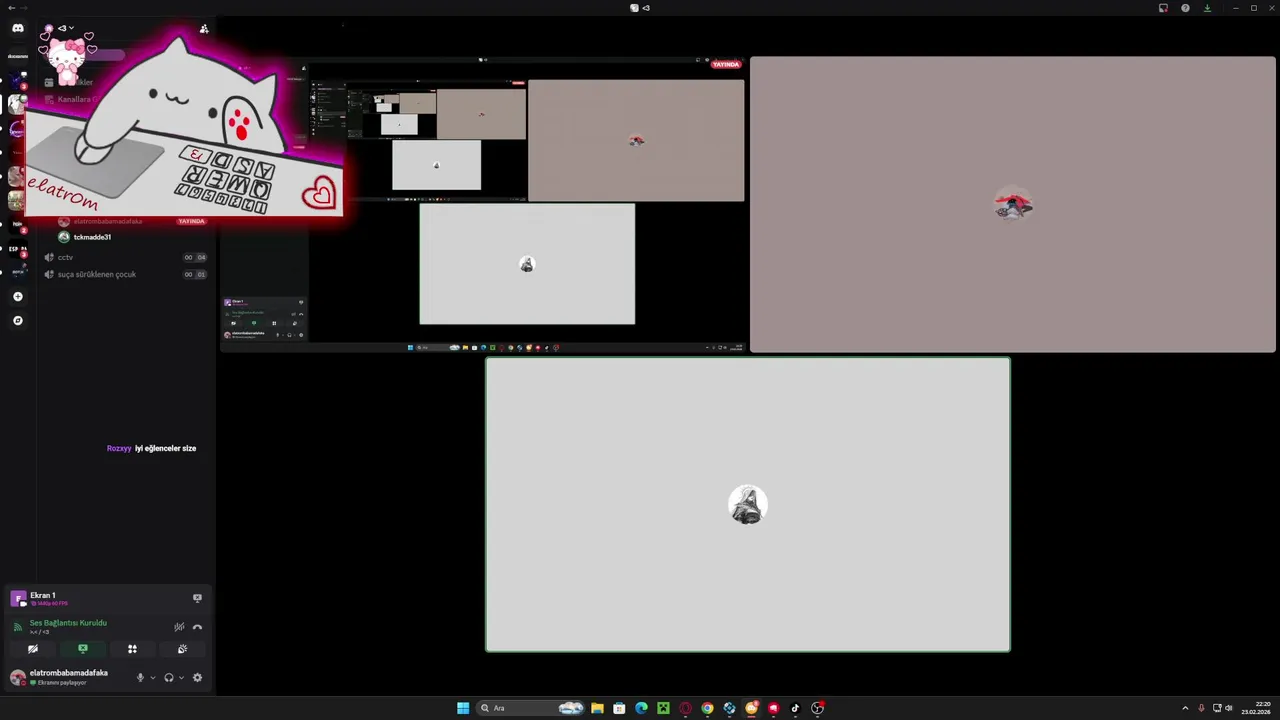
Task: Open User Settings gear
Action: click(197, 677)
